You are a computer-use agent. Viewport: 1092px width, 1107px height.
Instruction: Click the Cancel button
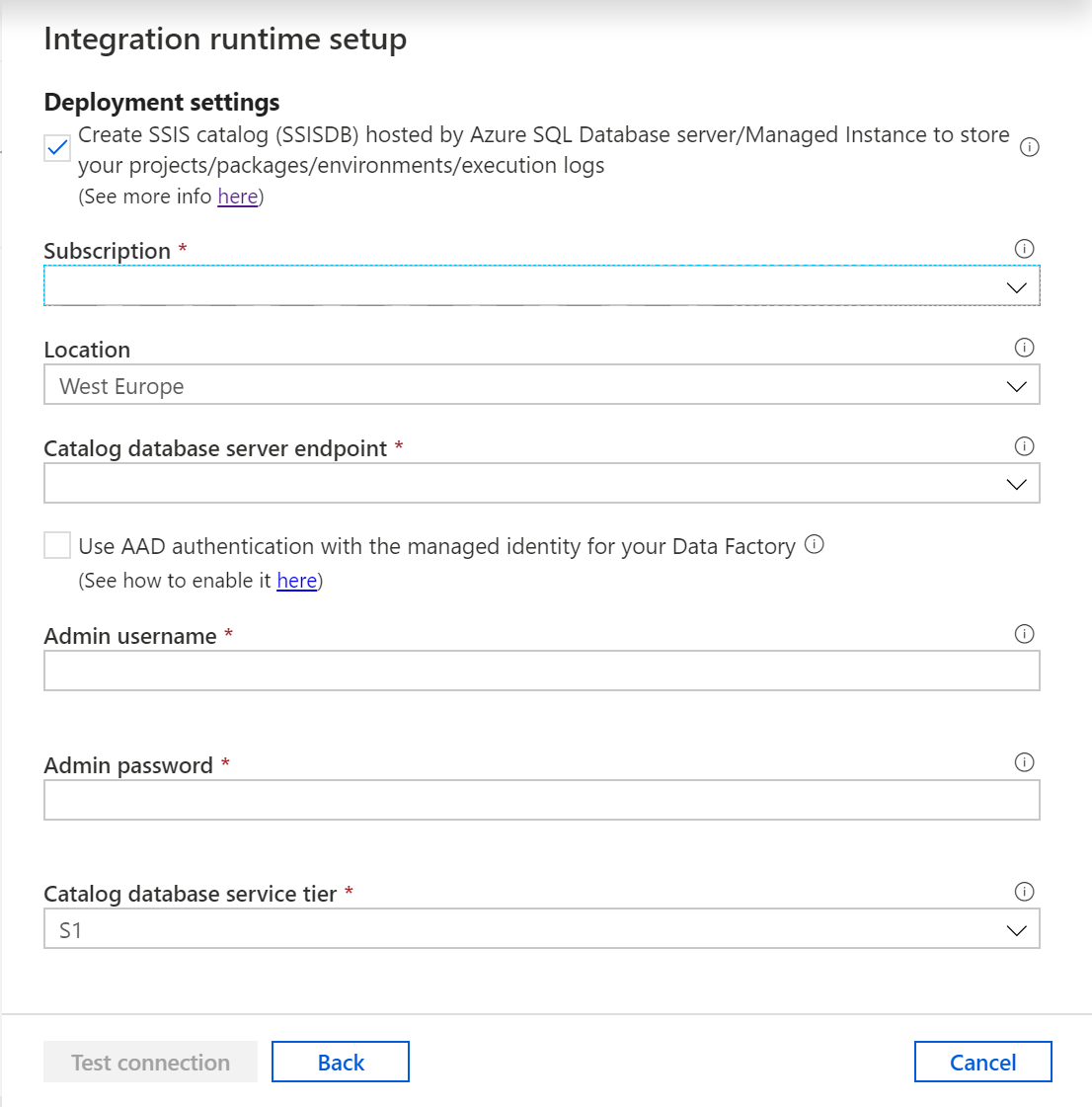(x=982, y=1062)
